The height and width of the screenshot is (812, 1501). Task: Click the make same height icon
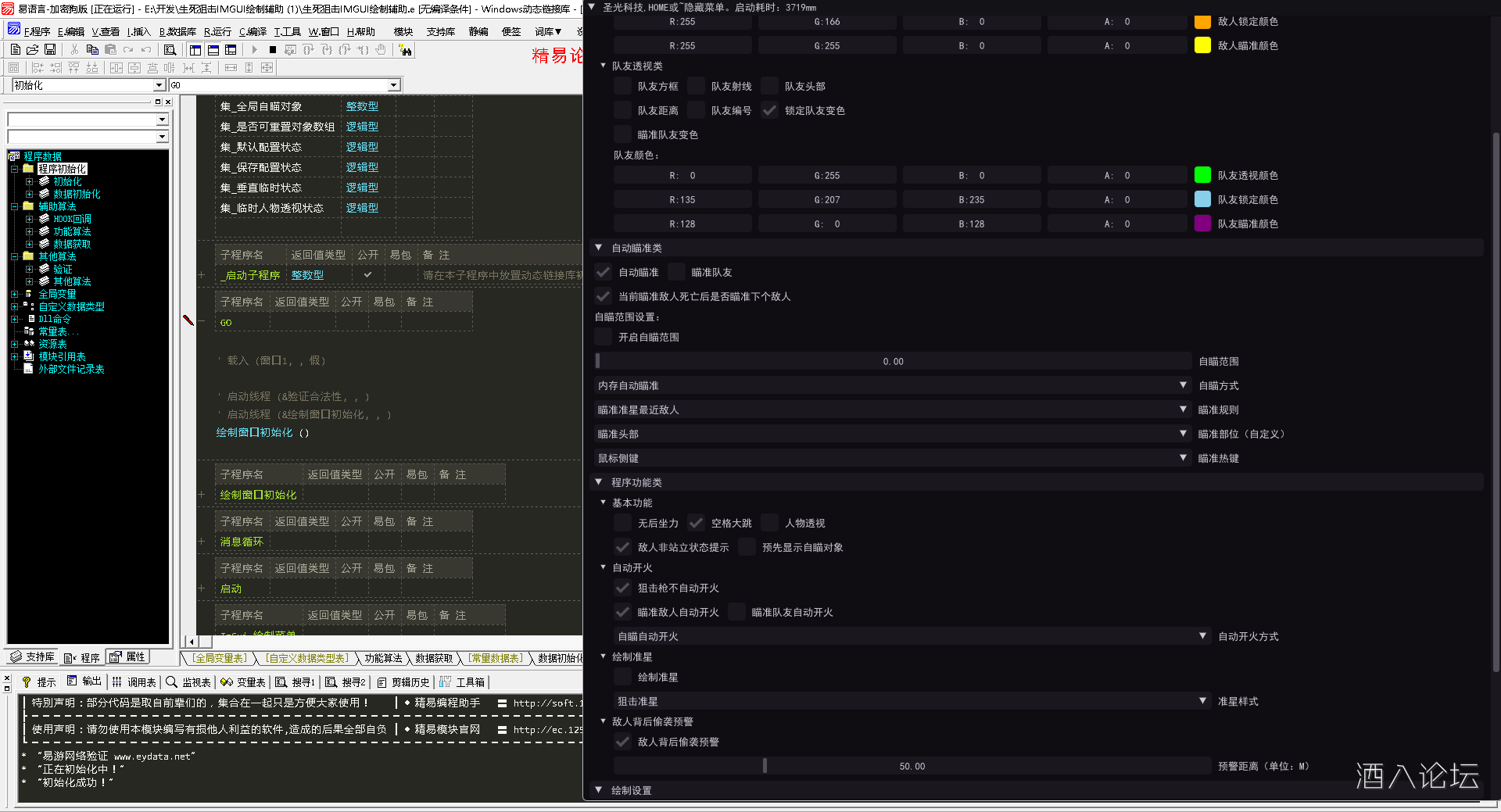click(x=249, y=68)
